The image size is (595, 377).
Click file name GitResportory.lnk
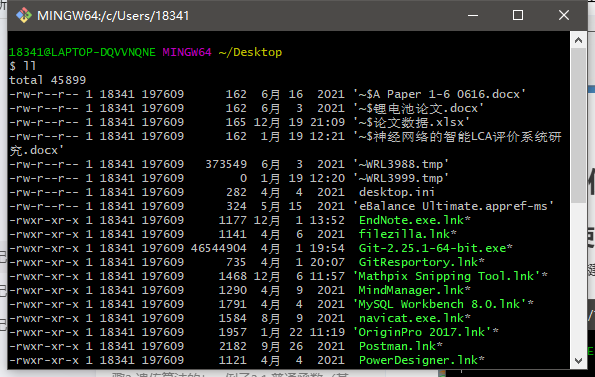[x=419, y=262]
